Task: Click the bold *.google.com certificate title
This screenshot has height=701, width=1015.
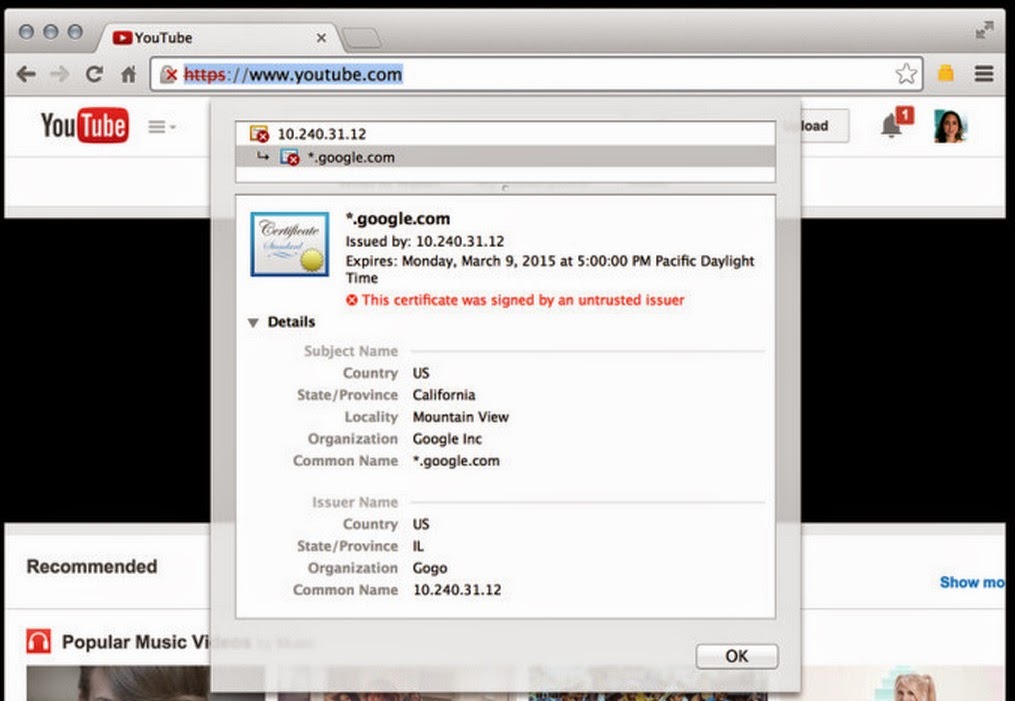Action: coord(397,219)
